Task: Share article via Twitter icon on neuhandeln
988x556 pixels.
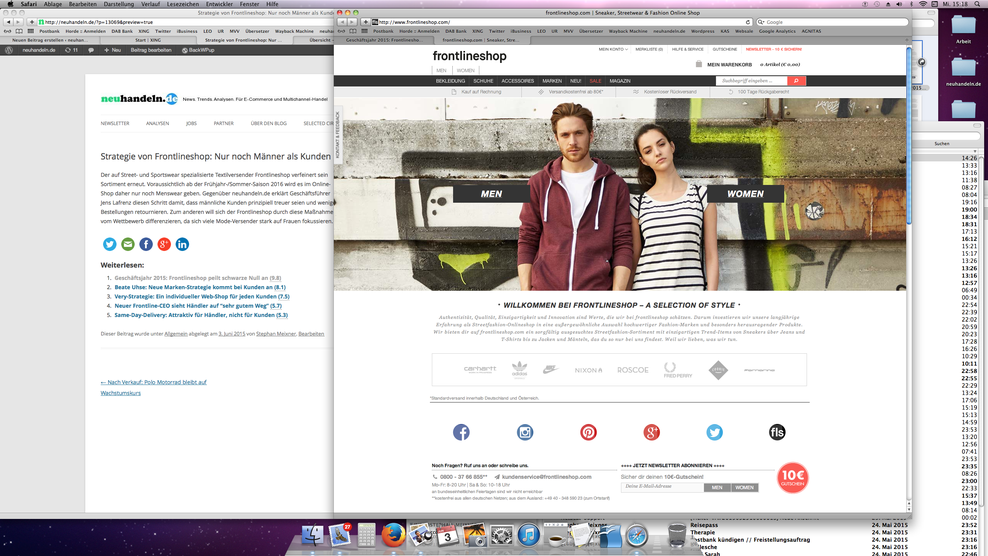Action: click(x=110, y=244)
